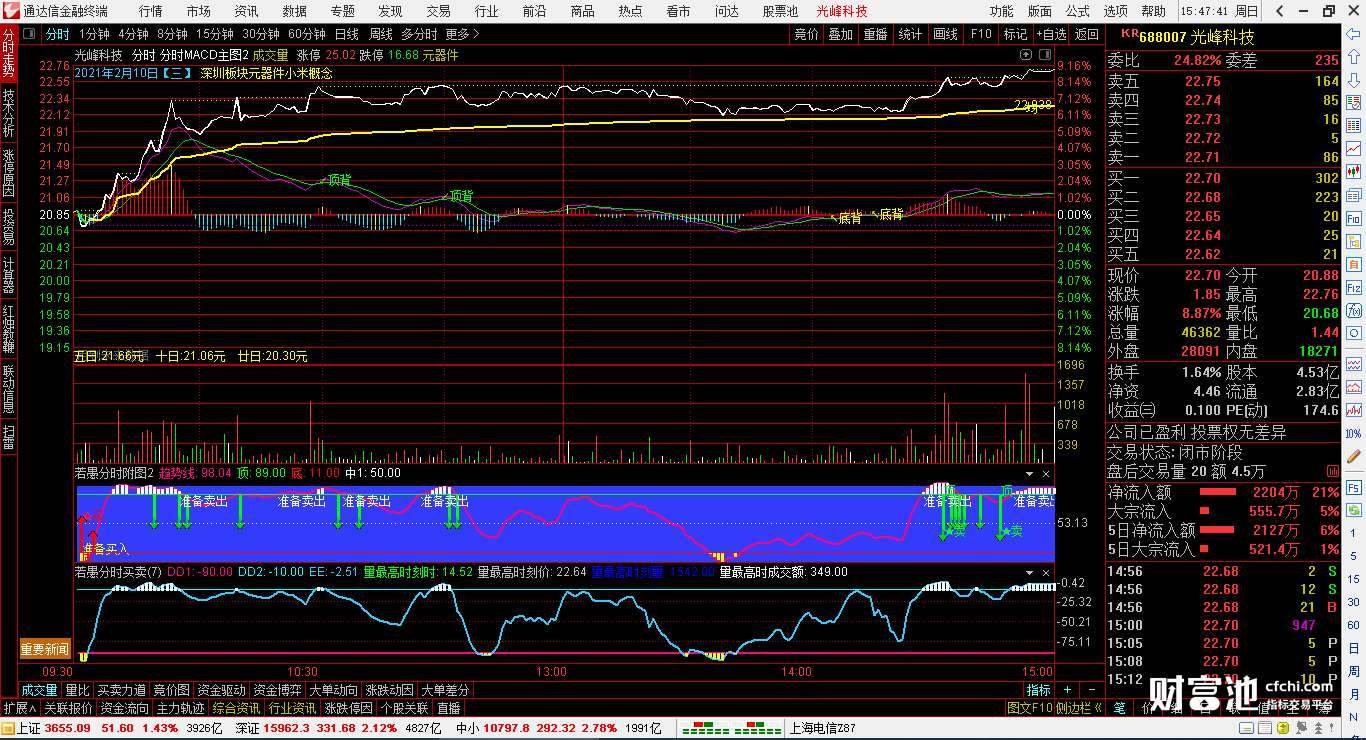The width and height of the screenshot is (1366, 740).
Task: Click the 10% icon in right toolbar
Action: (1354, 433)
